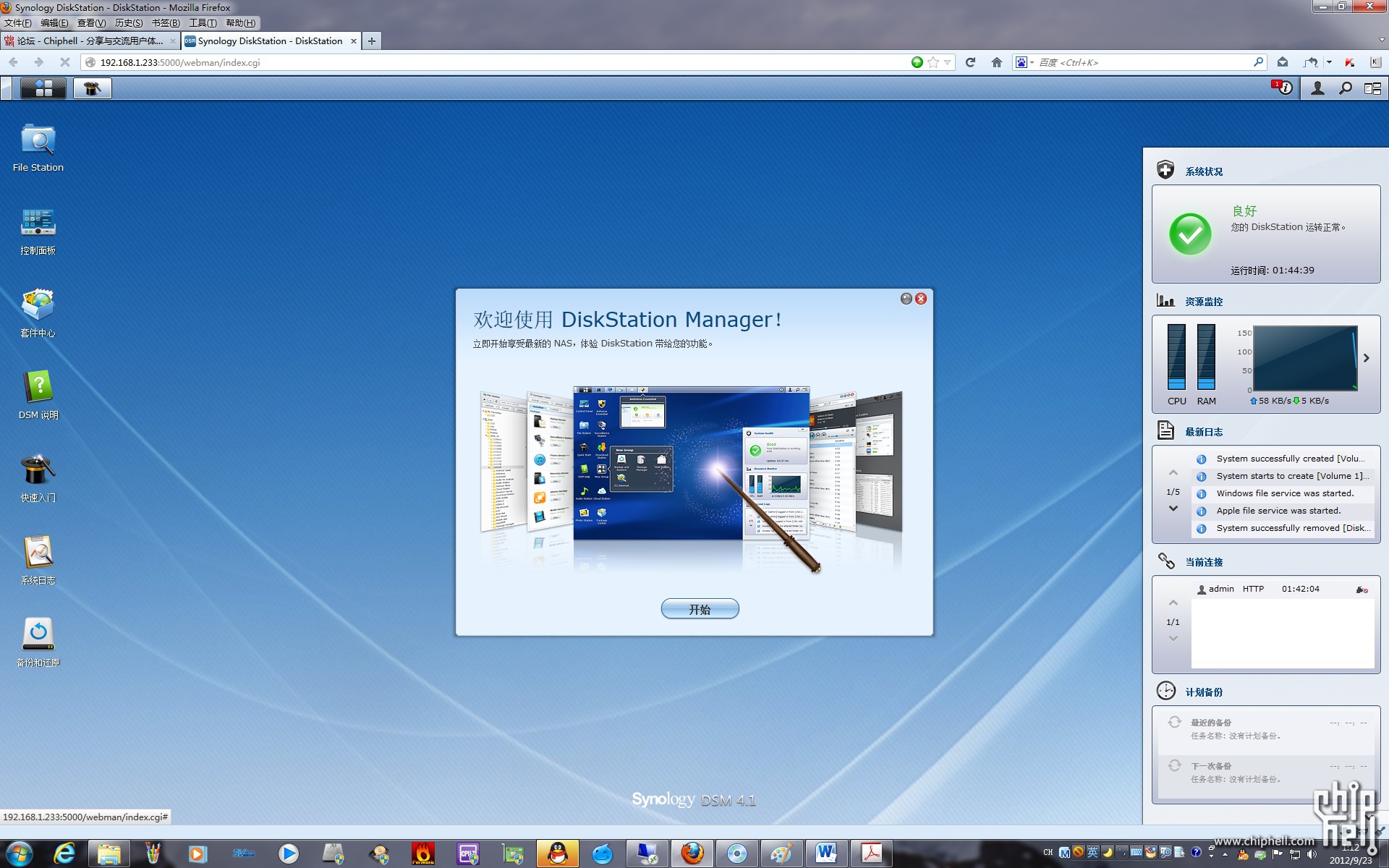View DSM notifications info icon
Screen dimensions: 1389x868
[x=1282, y=88]
